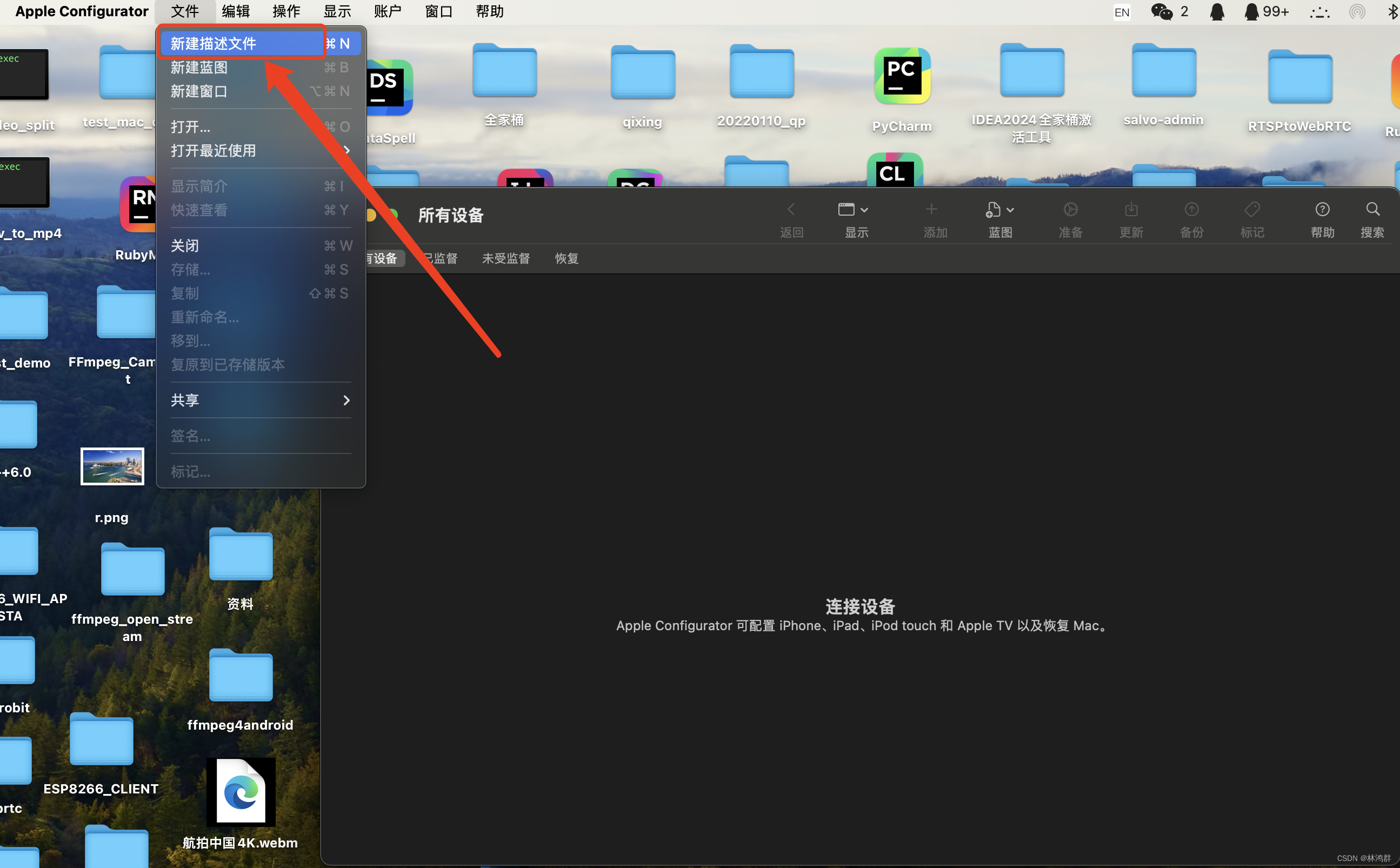Select the RTSPtoWebRTC desktop folder
The height and width of the screenshot is (868, 1400).
[1299, 77]
